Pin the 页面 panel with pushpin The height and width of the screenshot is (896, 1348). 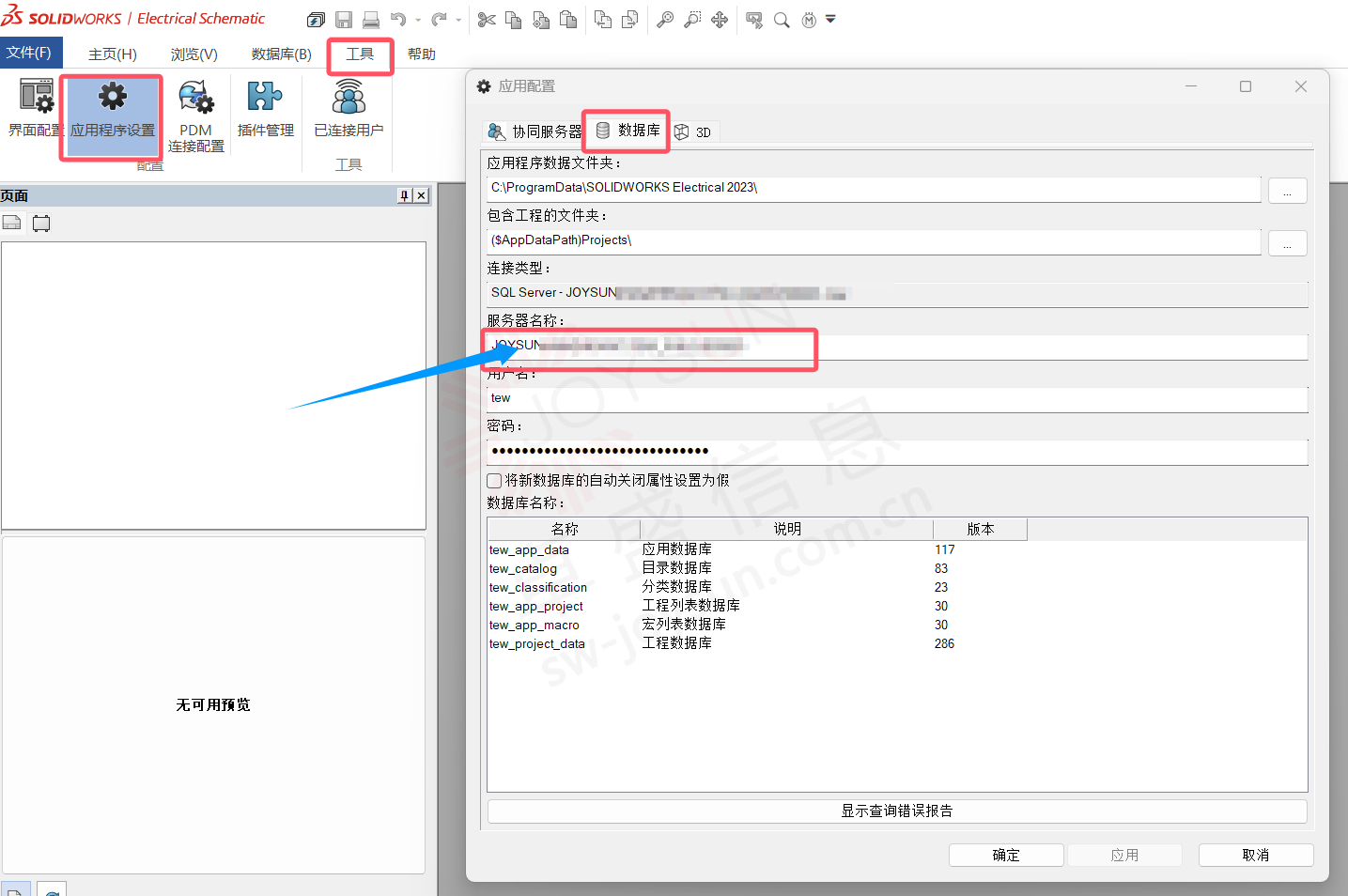coord(404,195)
